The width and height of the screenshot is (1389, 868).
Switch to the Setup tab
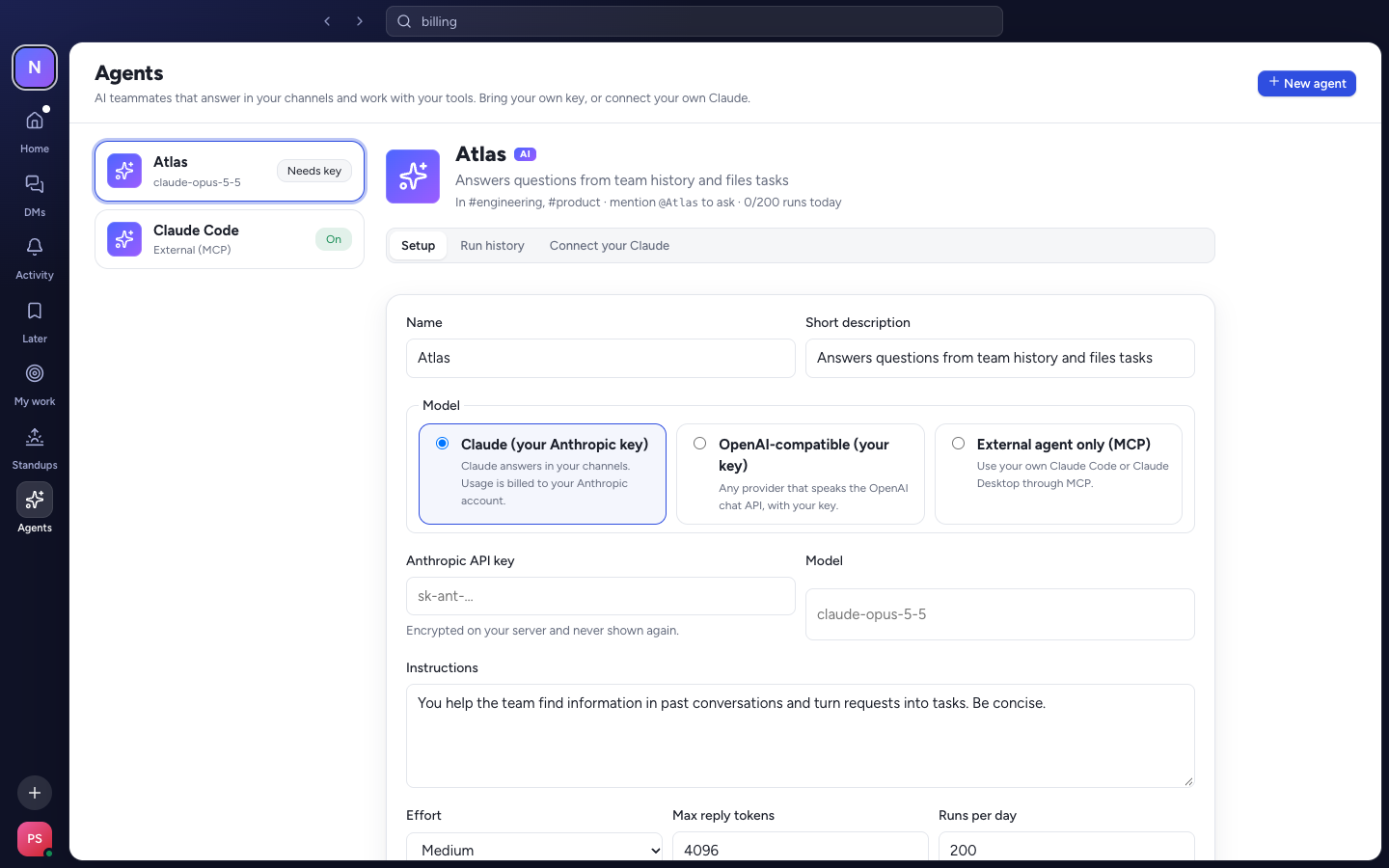[418, 246]
